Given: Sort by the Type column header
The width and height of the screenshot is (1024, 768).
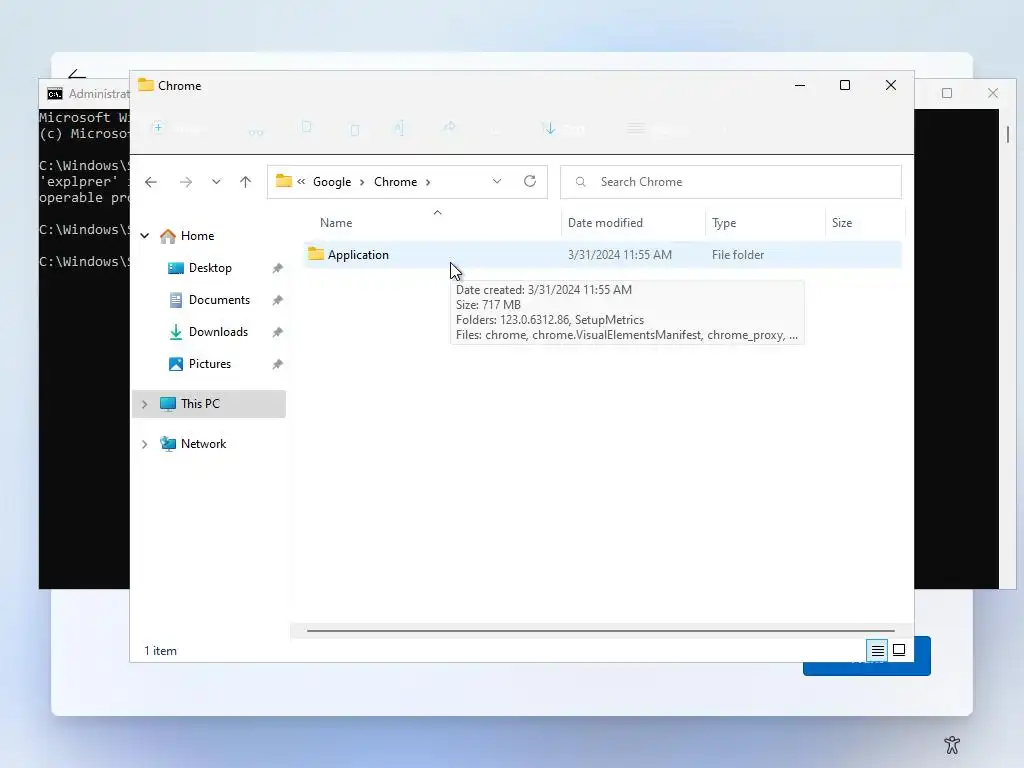Looking at the screenshot, I should [724, 223].
